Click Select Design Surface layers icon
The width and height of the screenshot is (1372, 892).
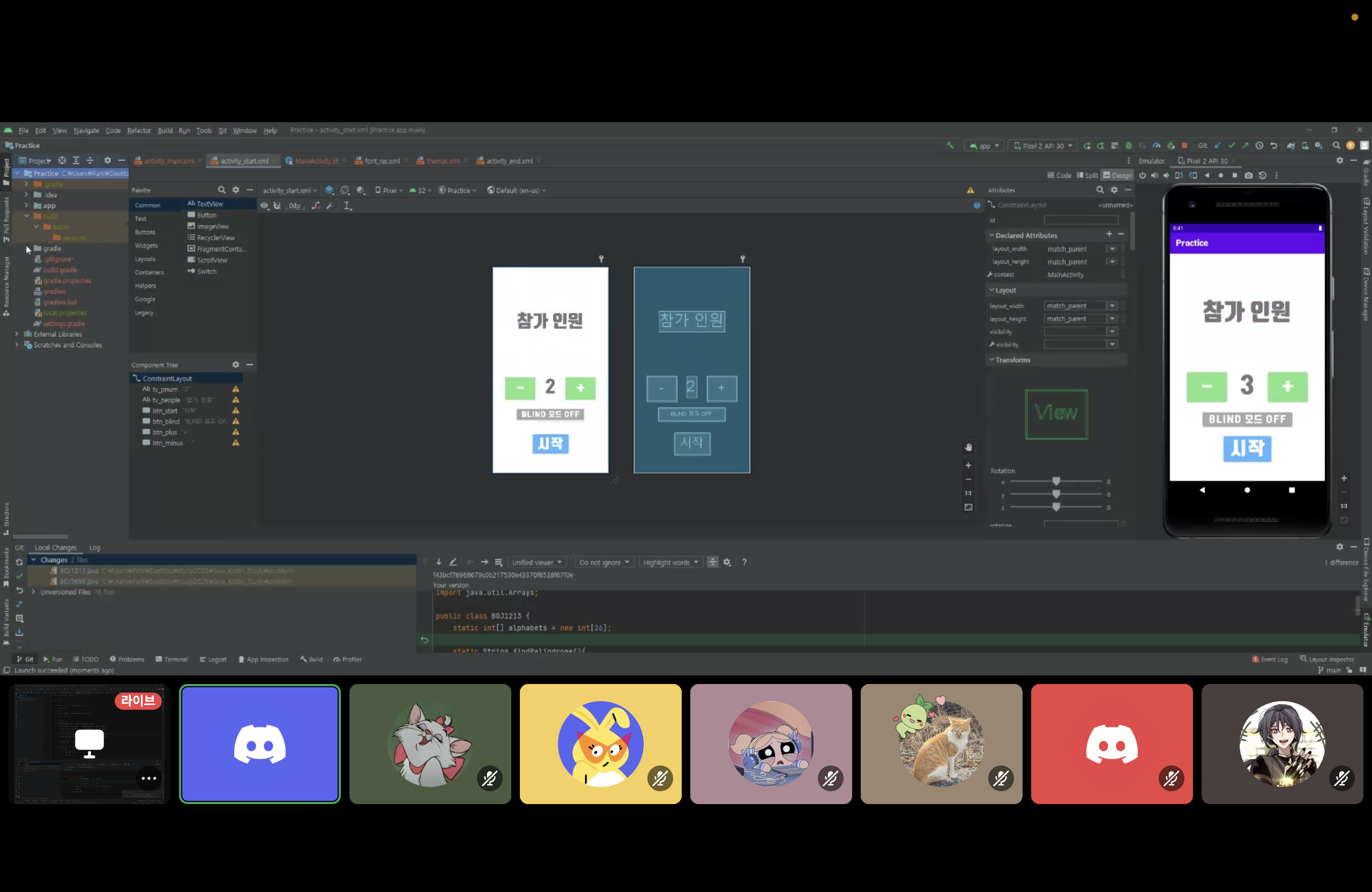pos(329,190)
